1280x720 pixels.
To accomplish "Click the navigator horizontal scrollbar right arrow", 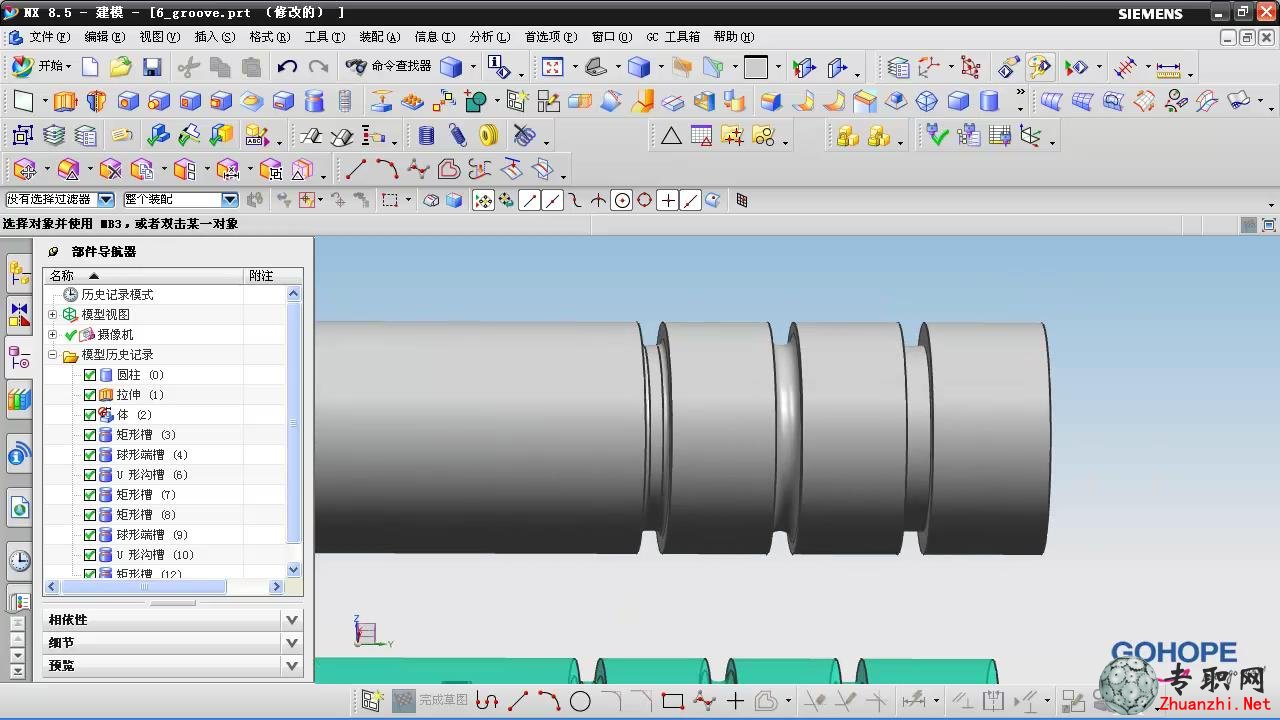I will pyautogui.click(x=278, y=587).
